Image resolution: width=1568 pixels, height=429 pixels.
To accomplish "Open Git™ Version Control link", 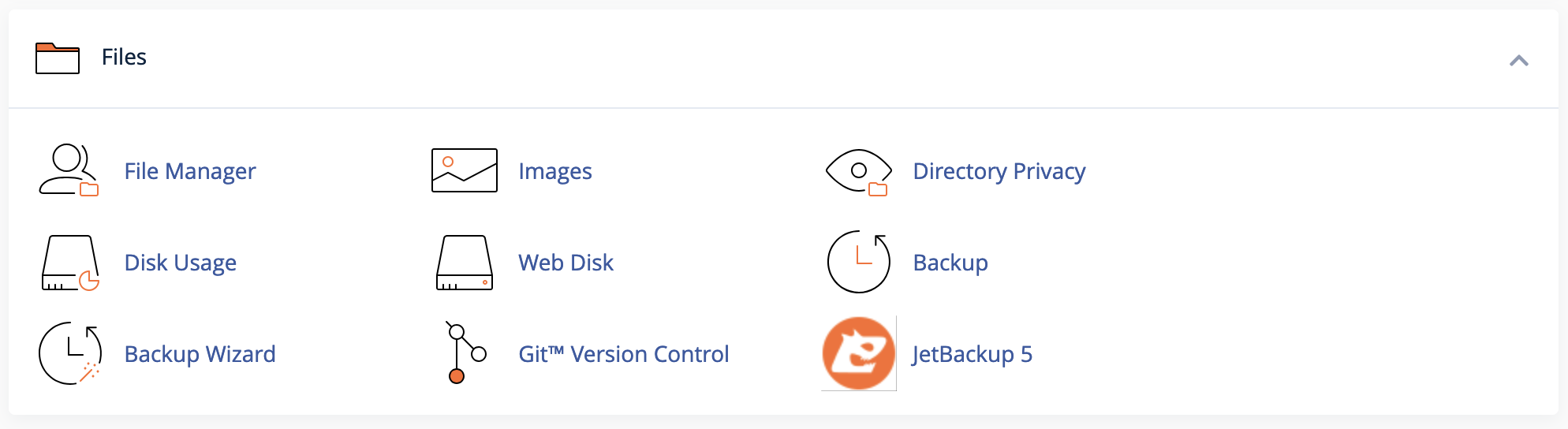I will click(624, 354).
